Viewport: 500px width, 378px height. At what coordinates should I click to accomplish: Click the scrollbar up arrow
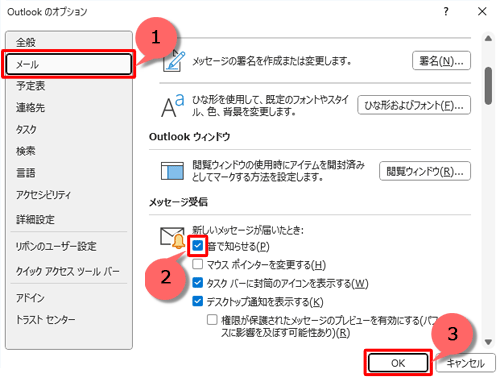tap(488, 39)
